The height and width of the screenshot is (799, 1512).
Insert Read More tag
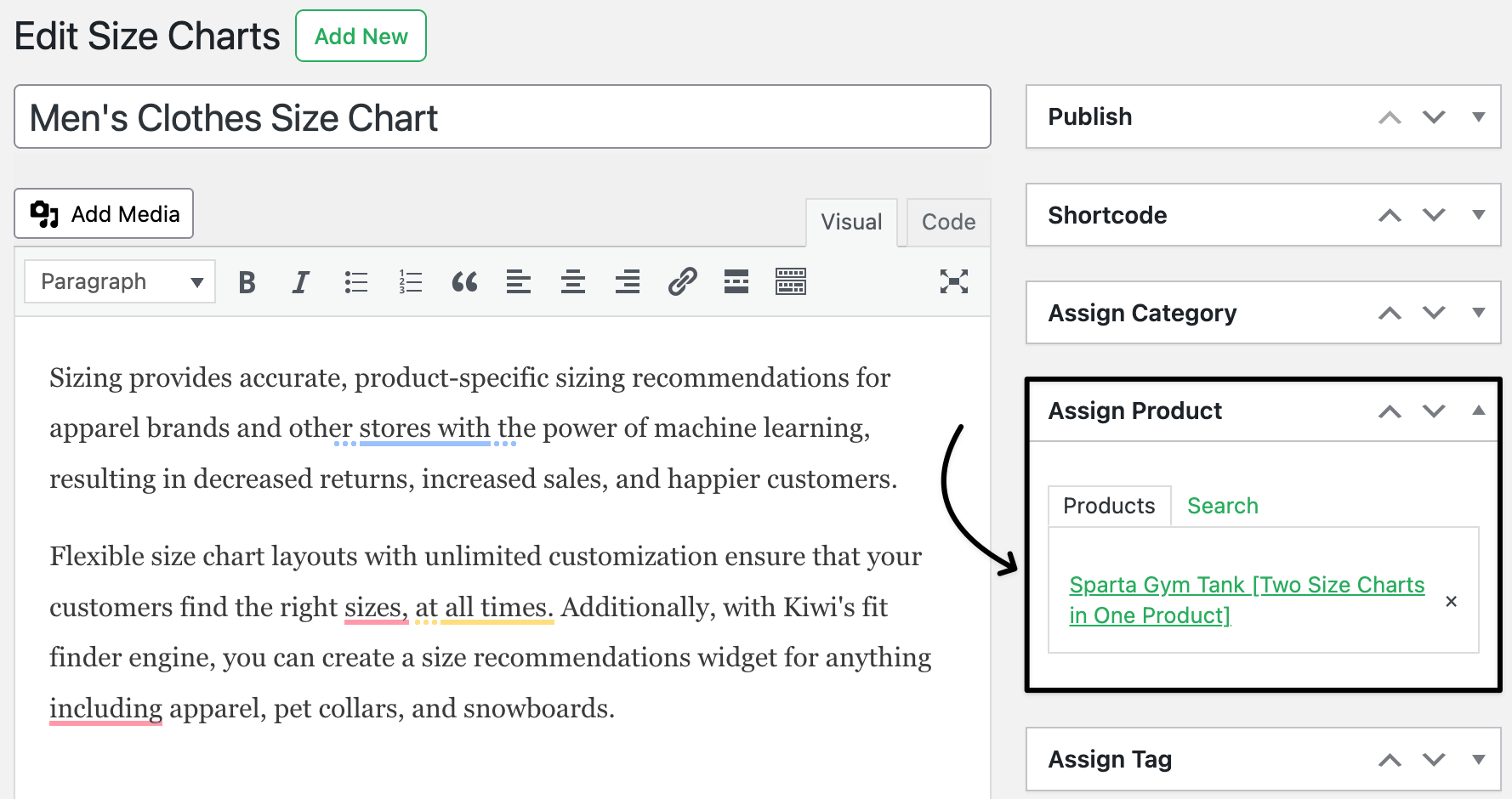[736, 281]
